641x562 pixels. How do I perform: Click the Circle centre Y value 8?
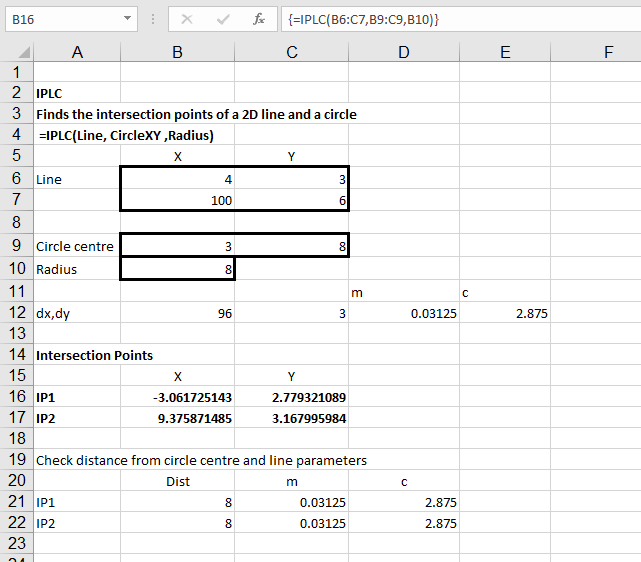(x=291, y=246)
